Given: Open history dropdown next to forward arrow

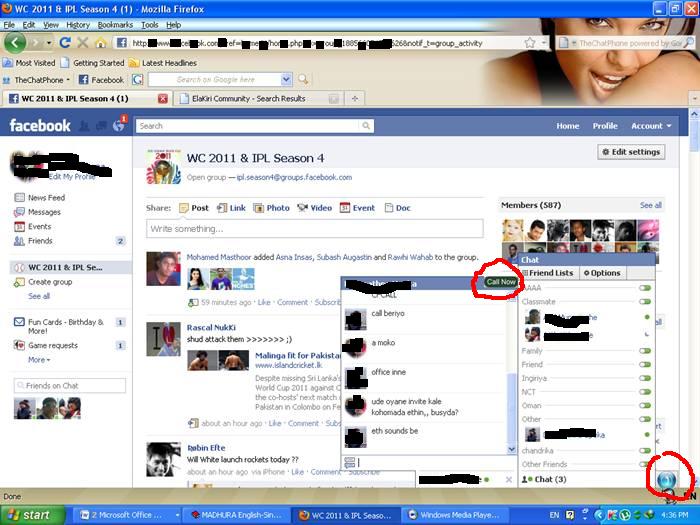Looking at the screenshot, I should coord(49,43).
